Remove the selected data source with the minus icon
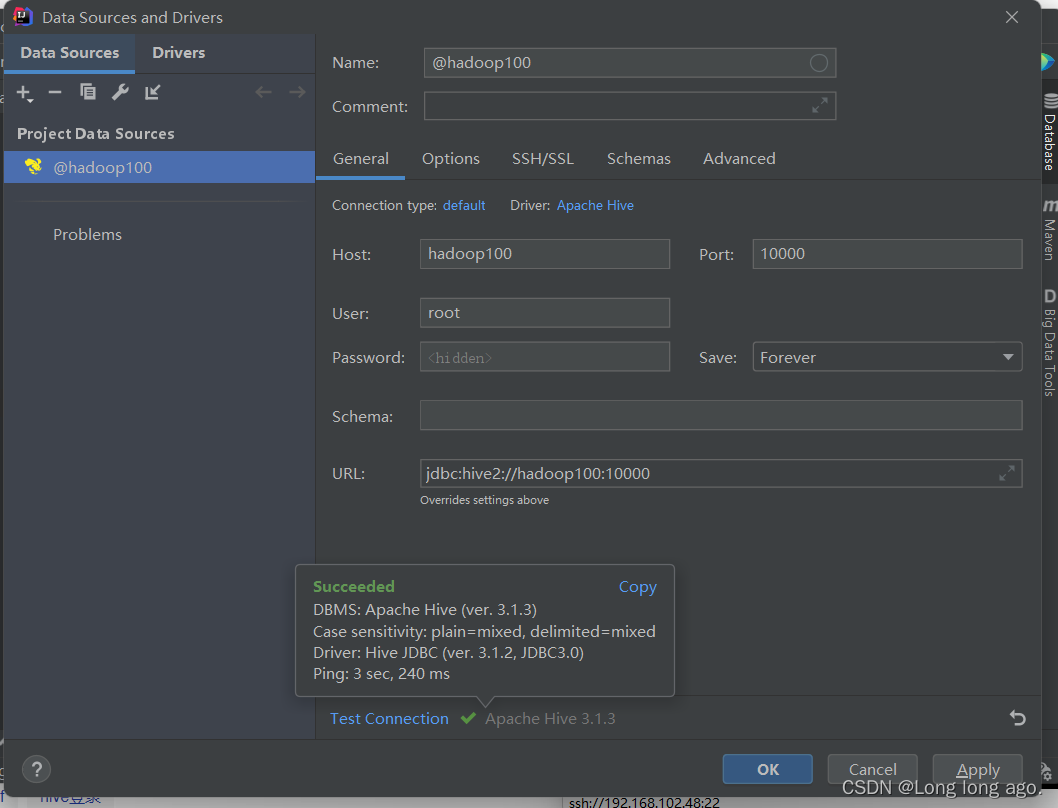The image size is (1058, 808). 56,92
